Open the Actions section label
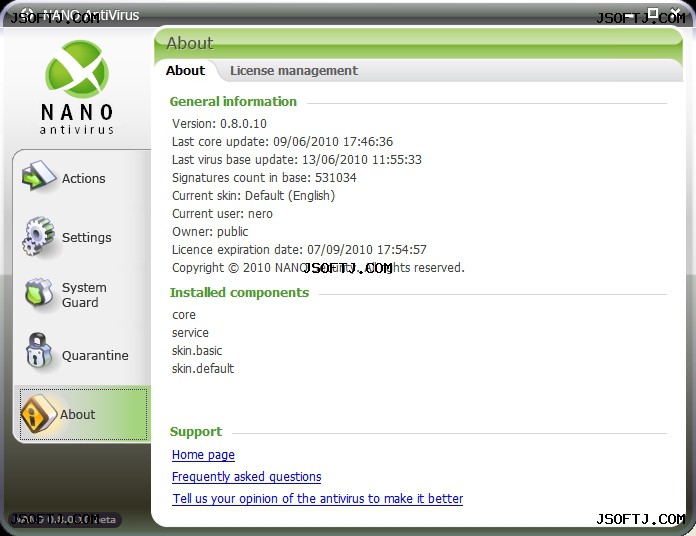 pyautogui.click(x=83, y=178)
